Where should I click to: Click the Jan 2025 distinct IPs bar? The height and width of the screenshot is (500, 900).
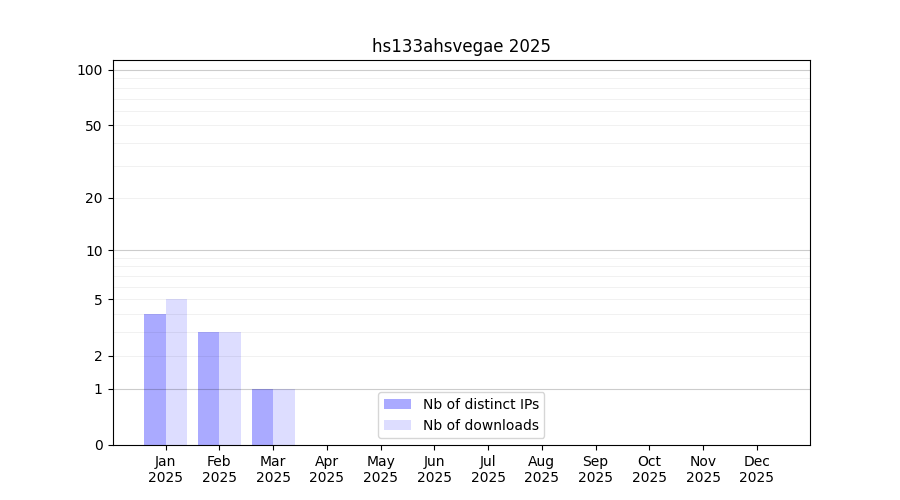pyautogui.click(x=155, y=379)
